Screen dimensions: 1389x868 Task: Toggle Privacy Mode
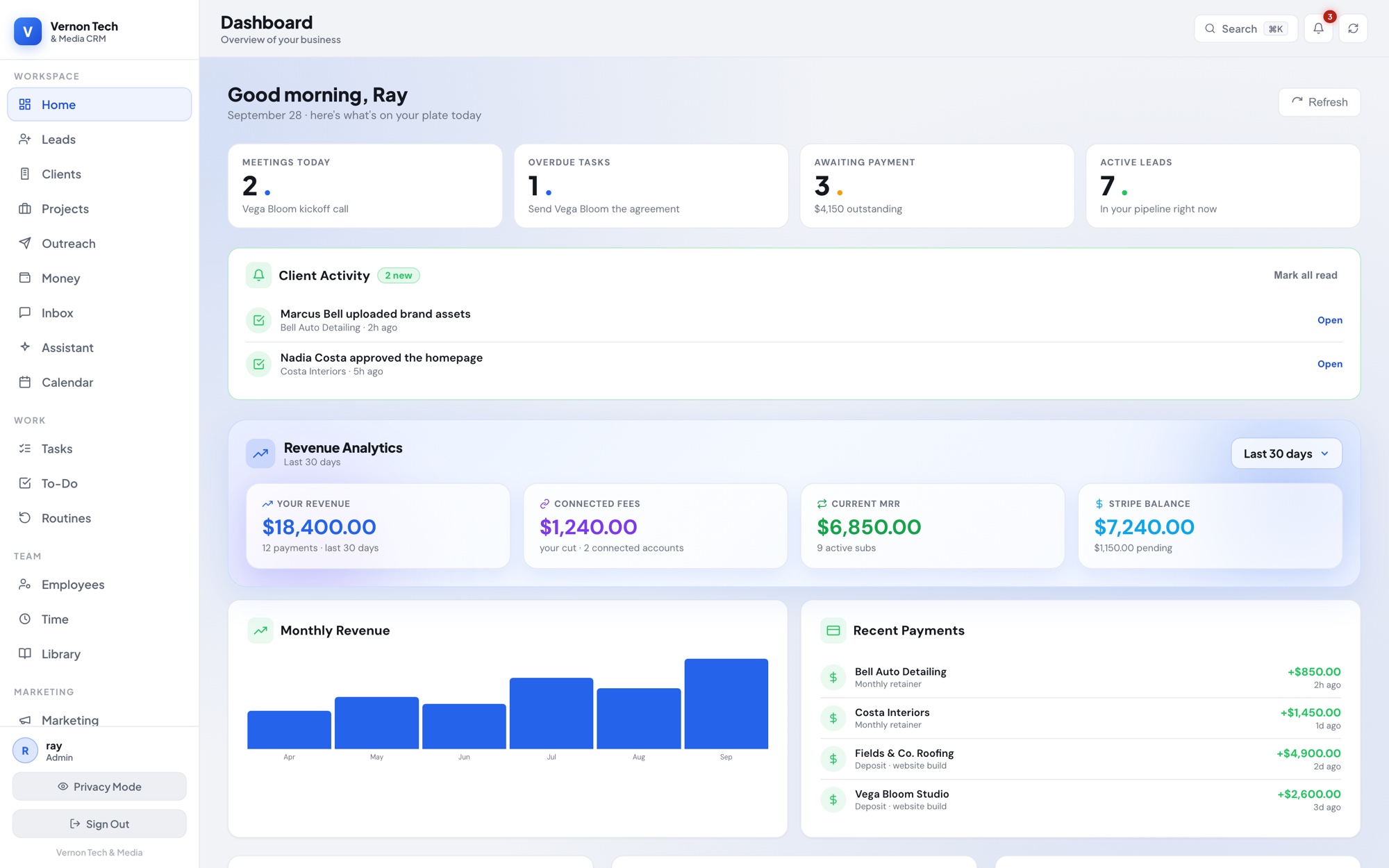(x=99, y=787)
